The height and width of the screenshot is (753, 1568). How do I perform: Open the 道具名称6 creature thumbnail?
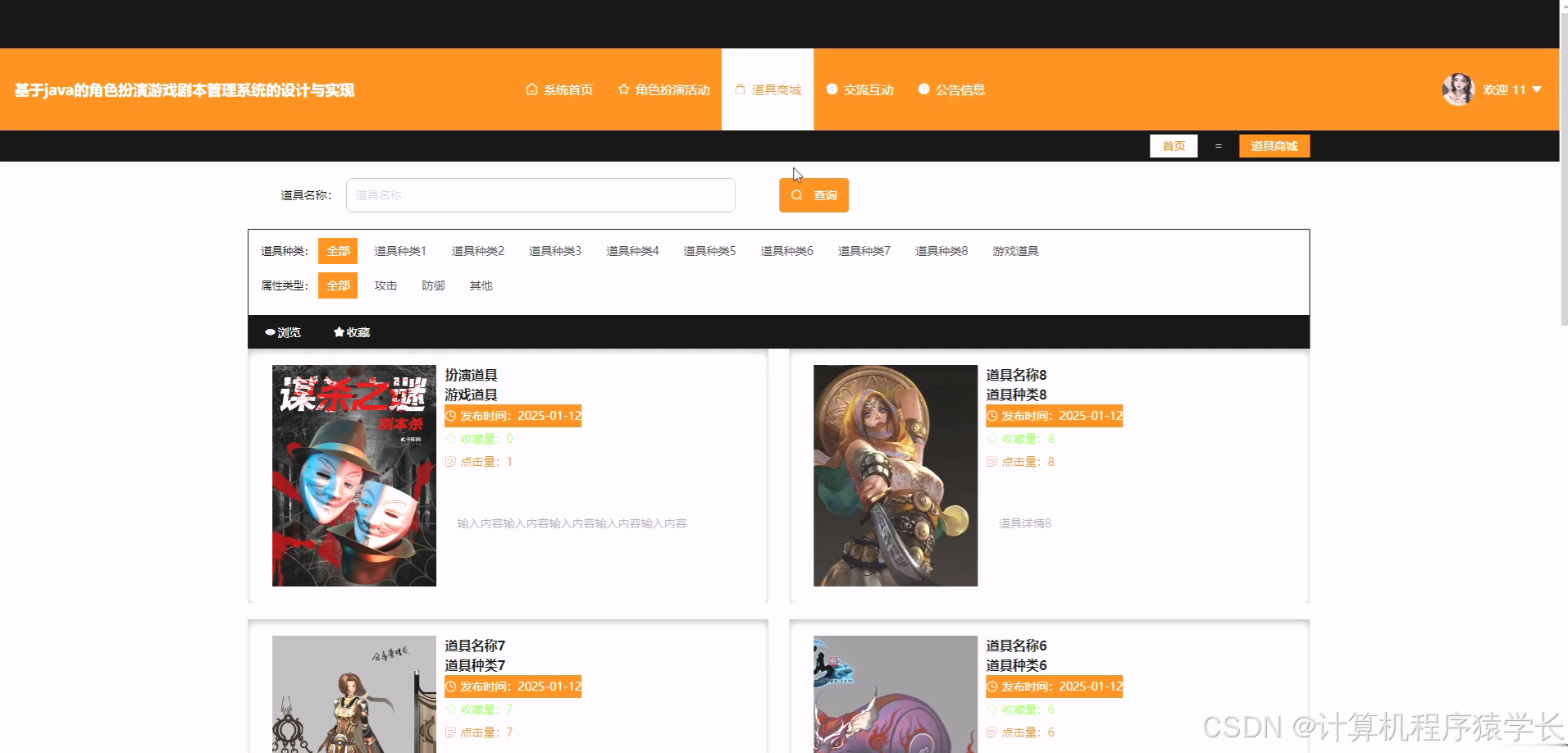pos(896,694)
